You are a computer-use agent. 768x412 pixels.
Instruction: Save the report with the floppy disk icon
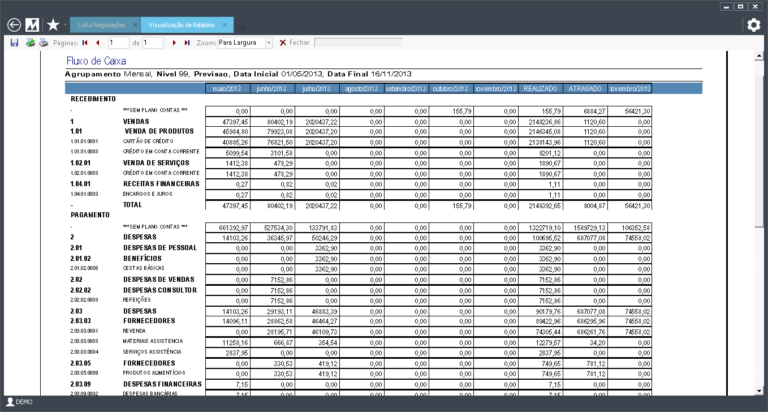click(x=14, y=43)
